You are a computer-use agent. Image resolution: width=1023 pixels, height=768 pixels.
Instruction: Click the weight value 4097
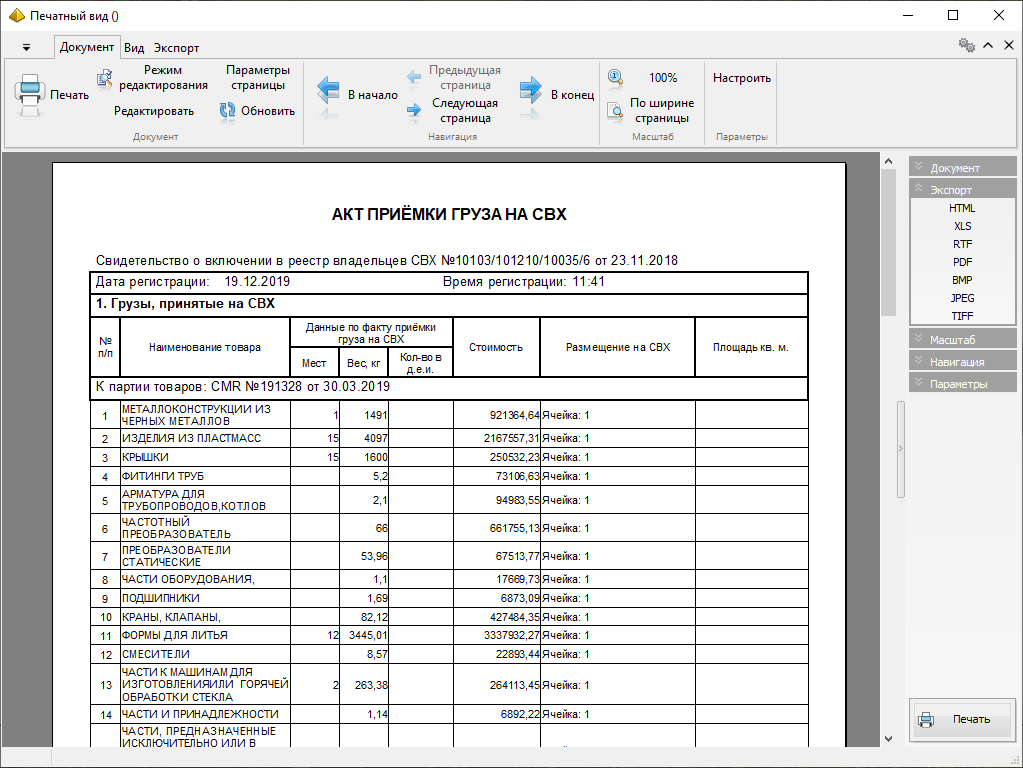tap(375, 438)
